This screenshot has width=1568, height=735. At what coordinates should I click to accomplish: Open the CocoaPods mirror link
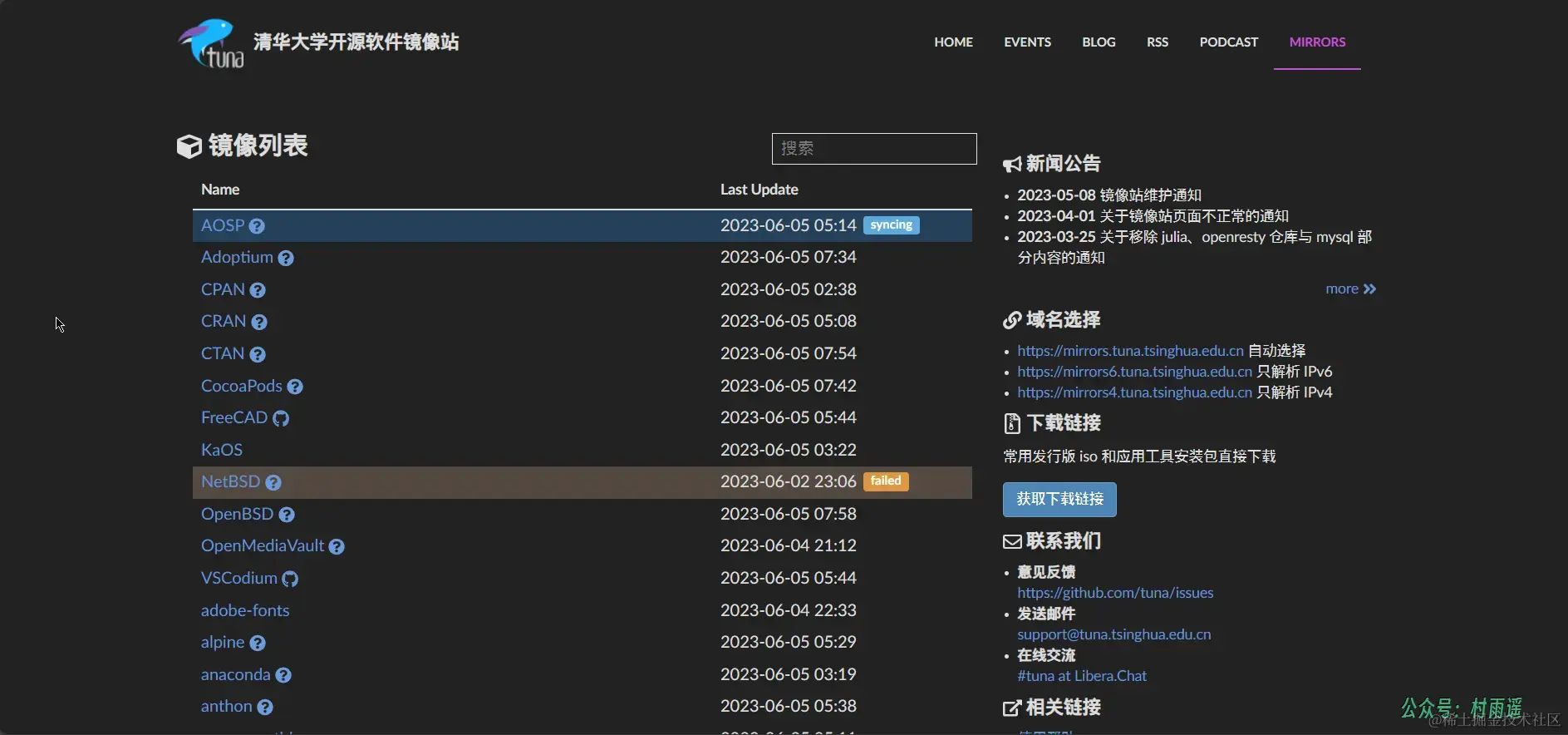click(242, 387)
